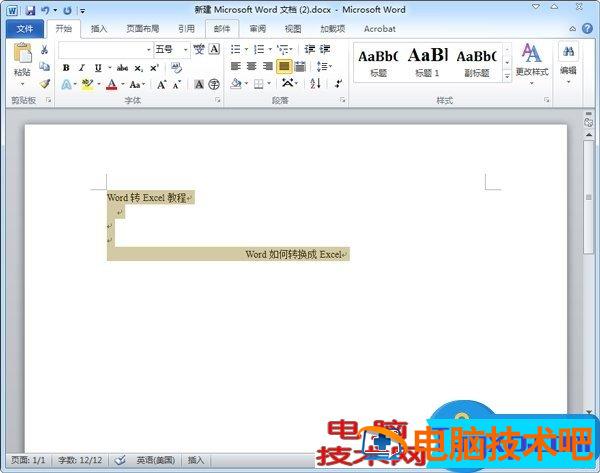This screenshot has width=600, height=473.
Task: Click the Font group dialog launcher
Action: pyautogui.click(x=218, y=100)
